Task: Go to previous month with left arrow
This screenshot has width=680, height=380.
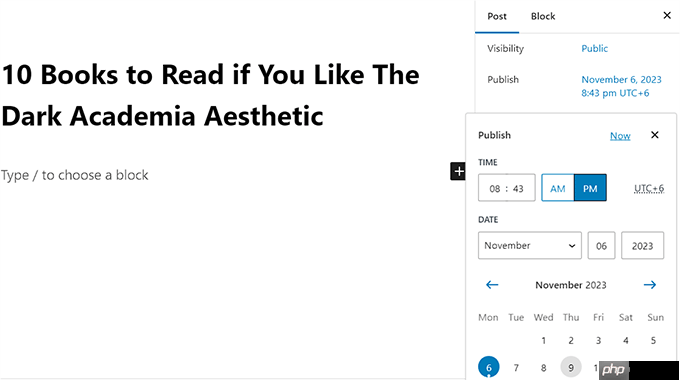Action: click(492, 285)
